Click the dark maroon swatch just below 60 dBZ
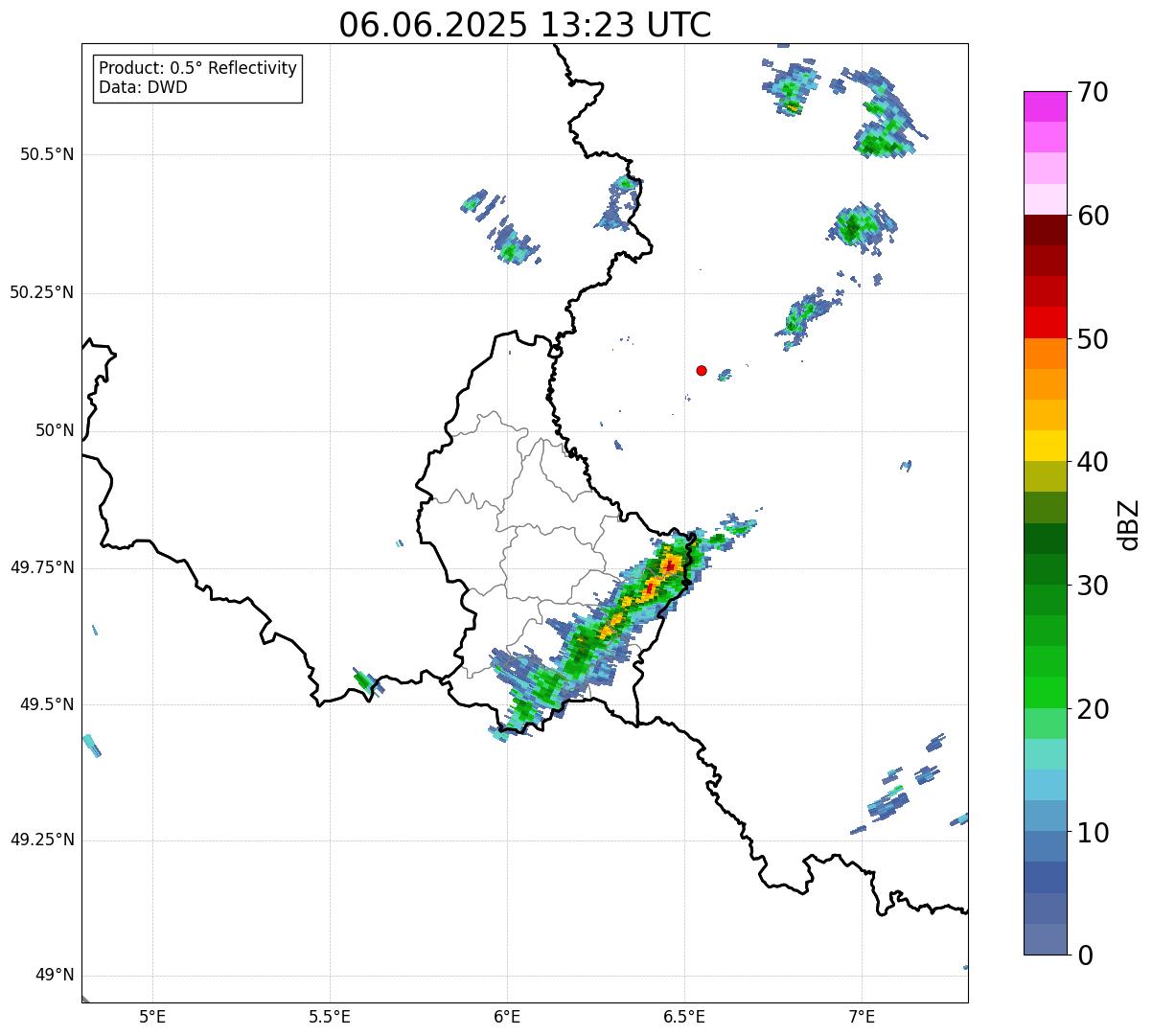The image size is (1152, 1036). 1045,230
